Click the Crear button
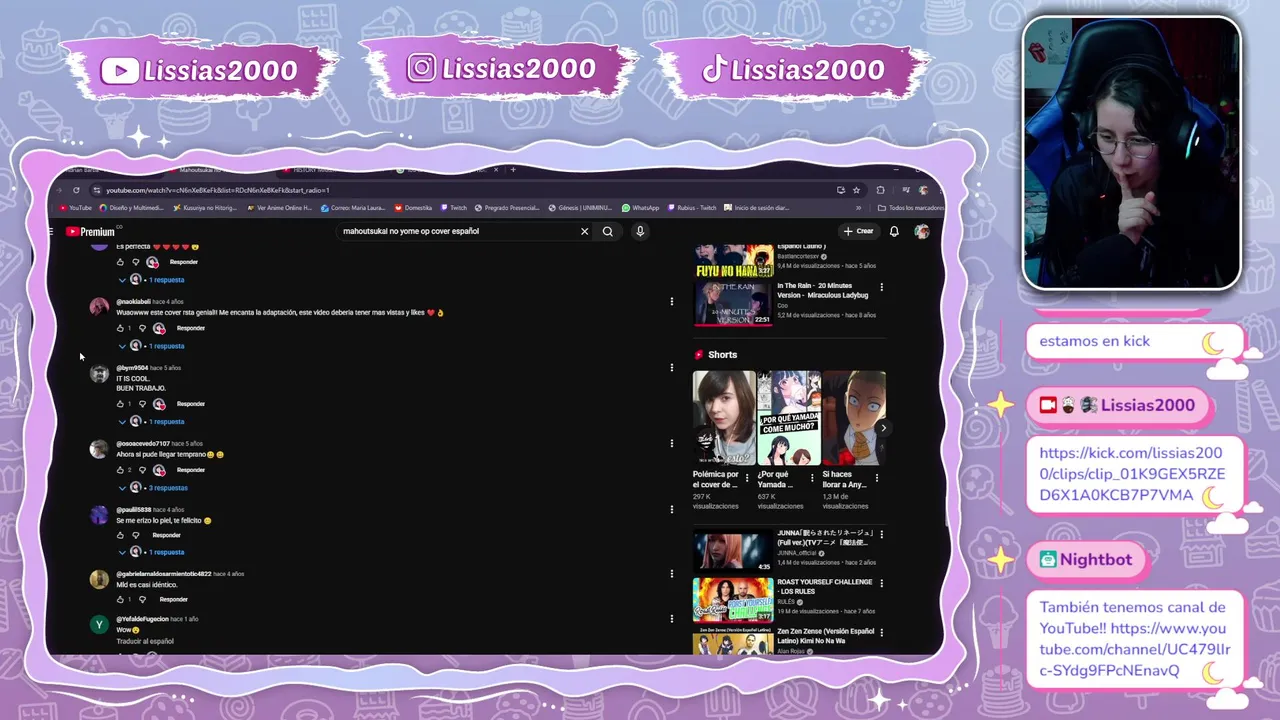Viewport: 1280px width, 720px height. 858,231
